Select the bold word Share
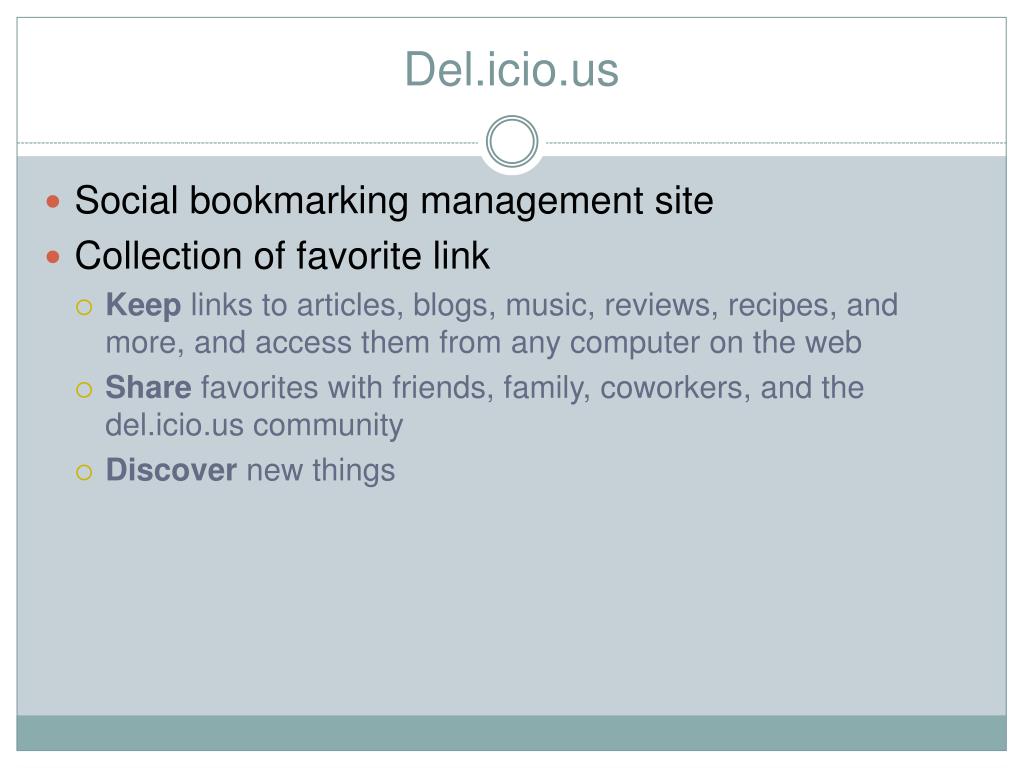The image size is (1024, 768). [x=148, y=387]
